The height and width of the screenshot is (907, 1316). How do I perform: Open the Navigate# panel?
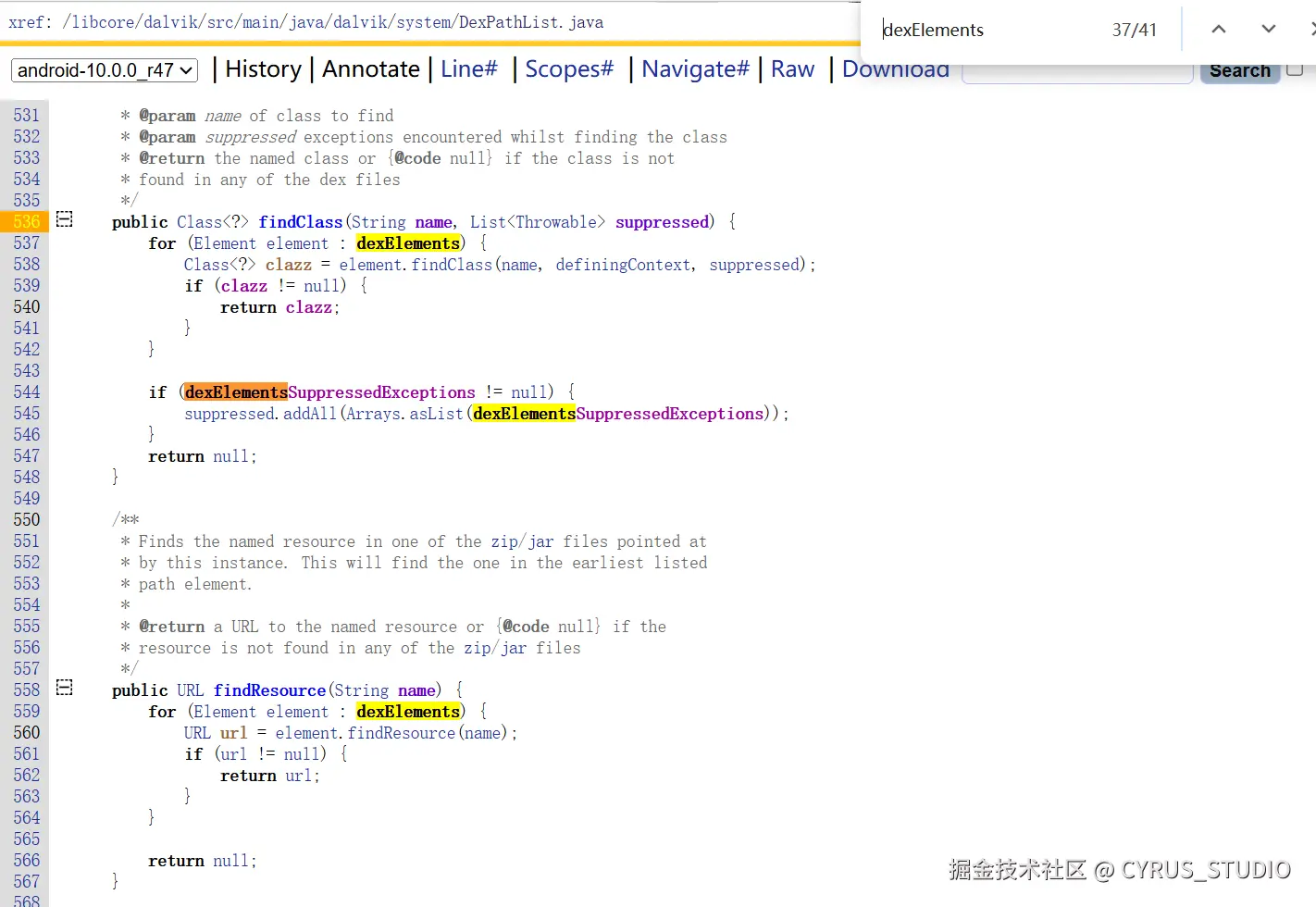pos(695,68)
